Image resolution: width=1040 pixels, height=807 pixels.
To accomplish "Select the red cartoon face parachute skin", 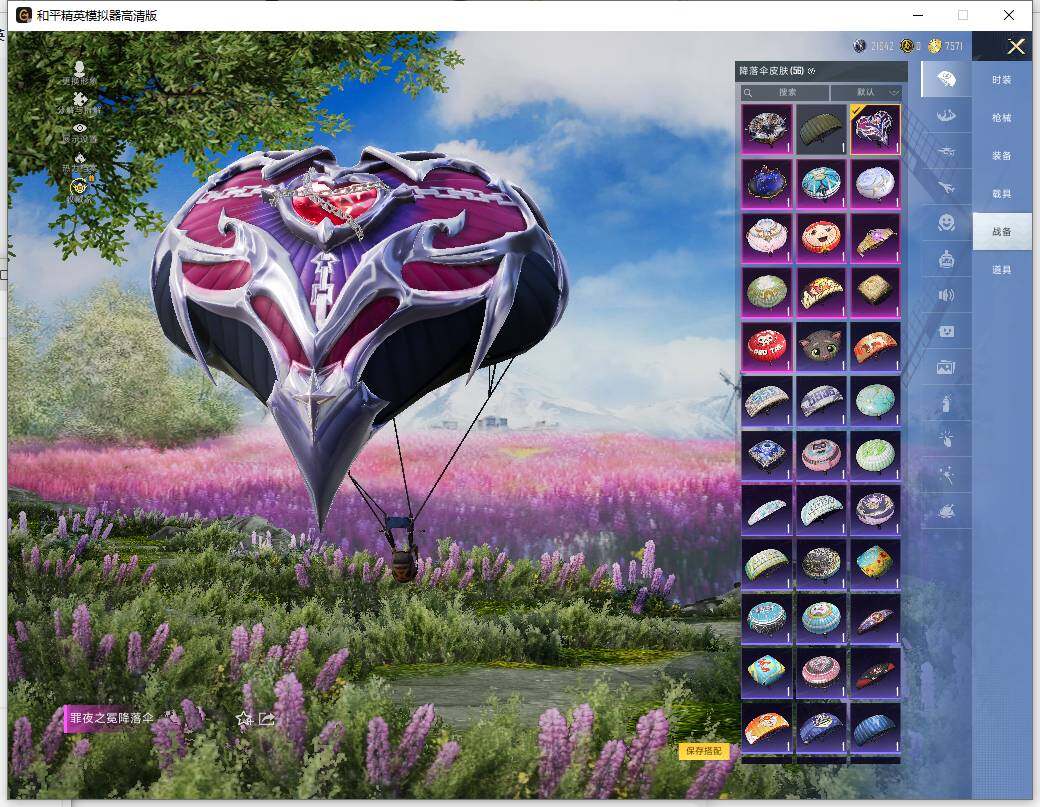I will [x=821, y=237].
